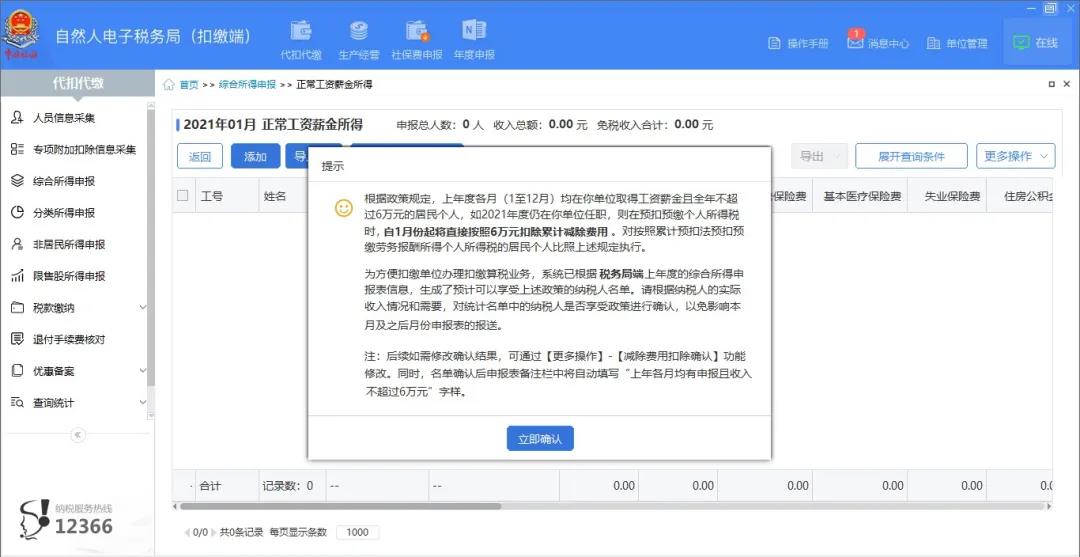Close the 正常工资薪金所得 tab with x

pyautogui.click(x=1068, y=84)
